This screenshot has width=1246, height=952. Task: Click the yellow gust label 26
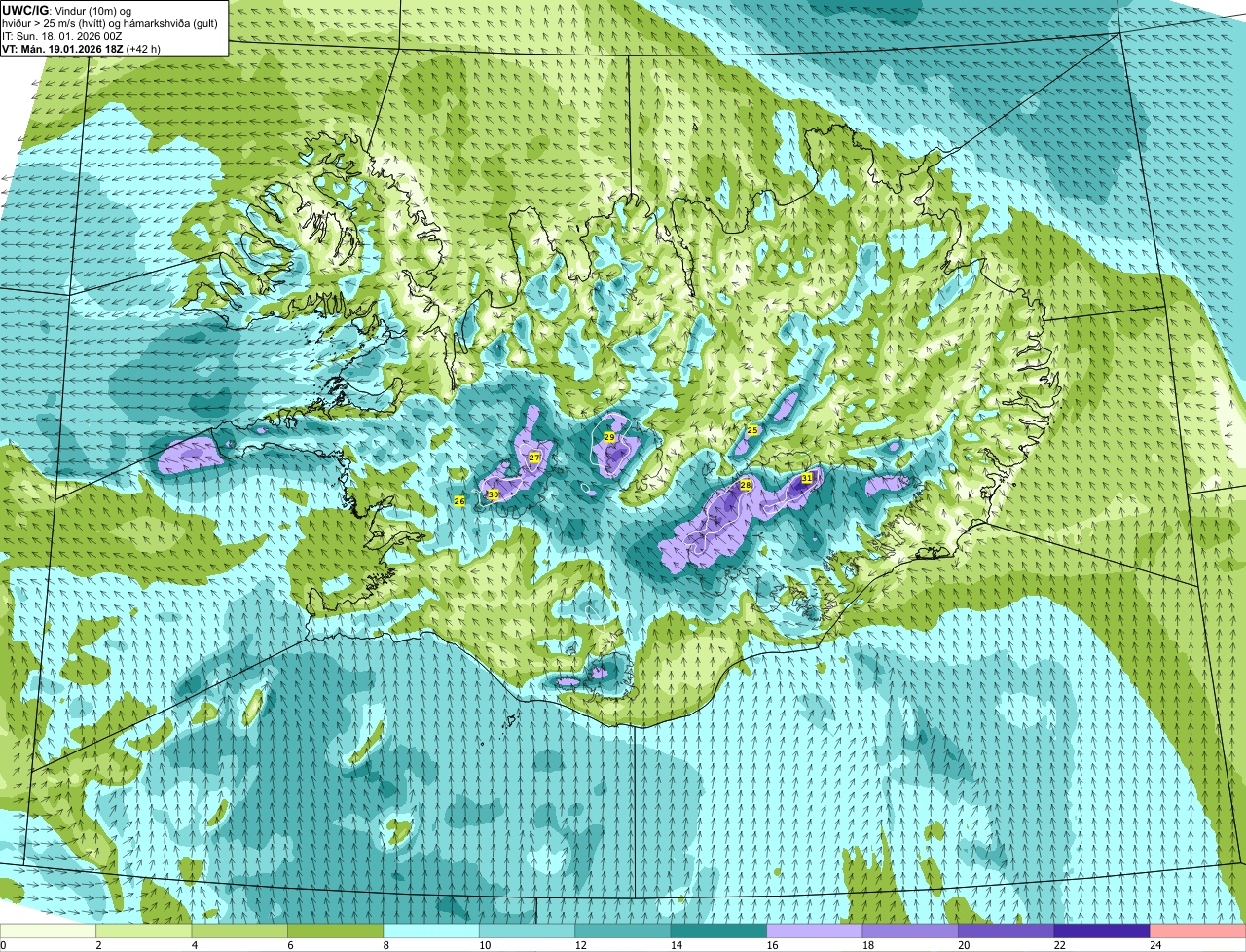(x=459, y=501)
